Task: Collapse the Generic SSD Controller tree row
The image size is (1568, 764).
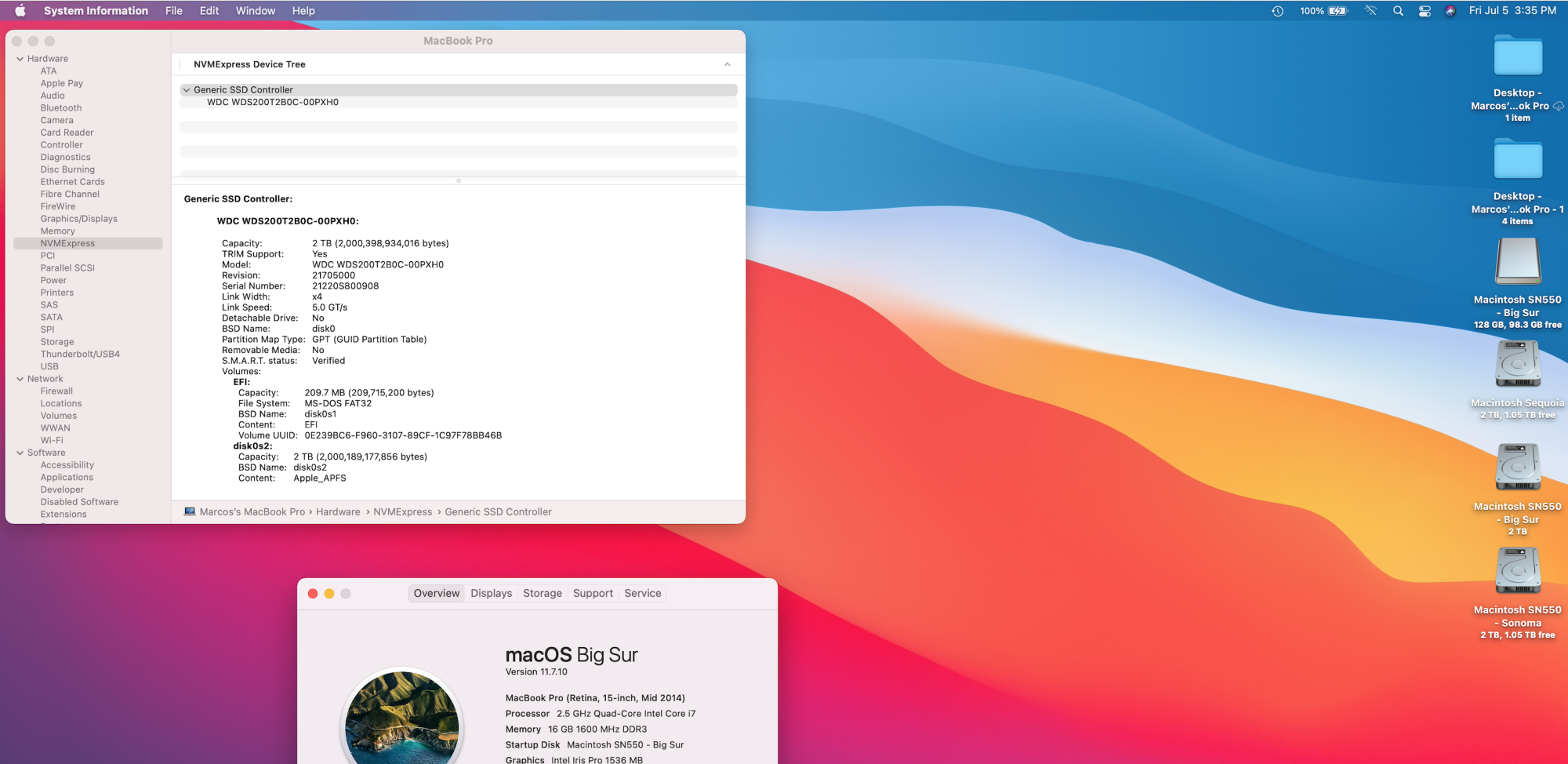Action: coord(187,90)
